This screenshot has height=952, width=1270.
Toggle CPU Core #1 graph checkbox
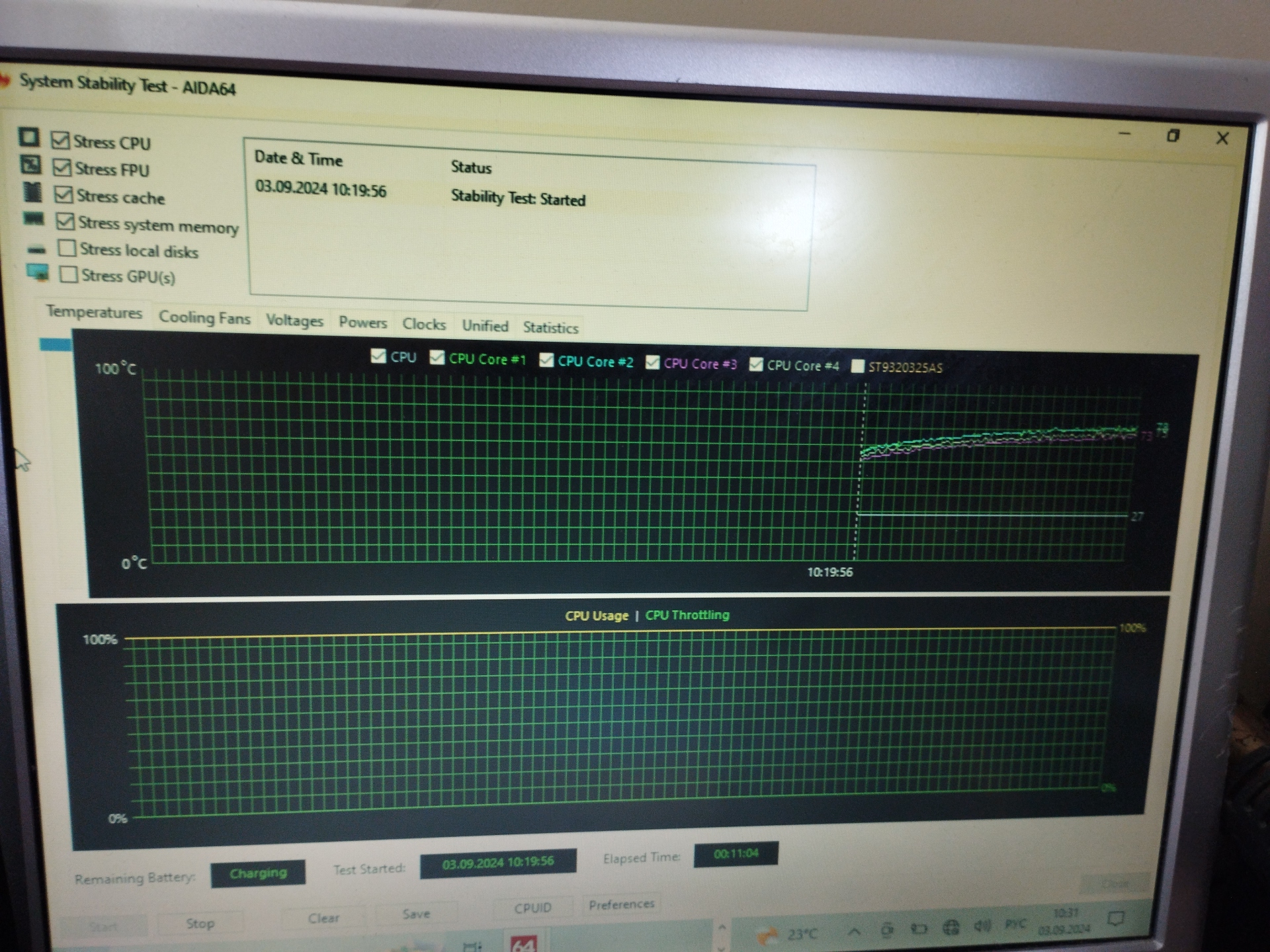pos(437,358)
